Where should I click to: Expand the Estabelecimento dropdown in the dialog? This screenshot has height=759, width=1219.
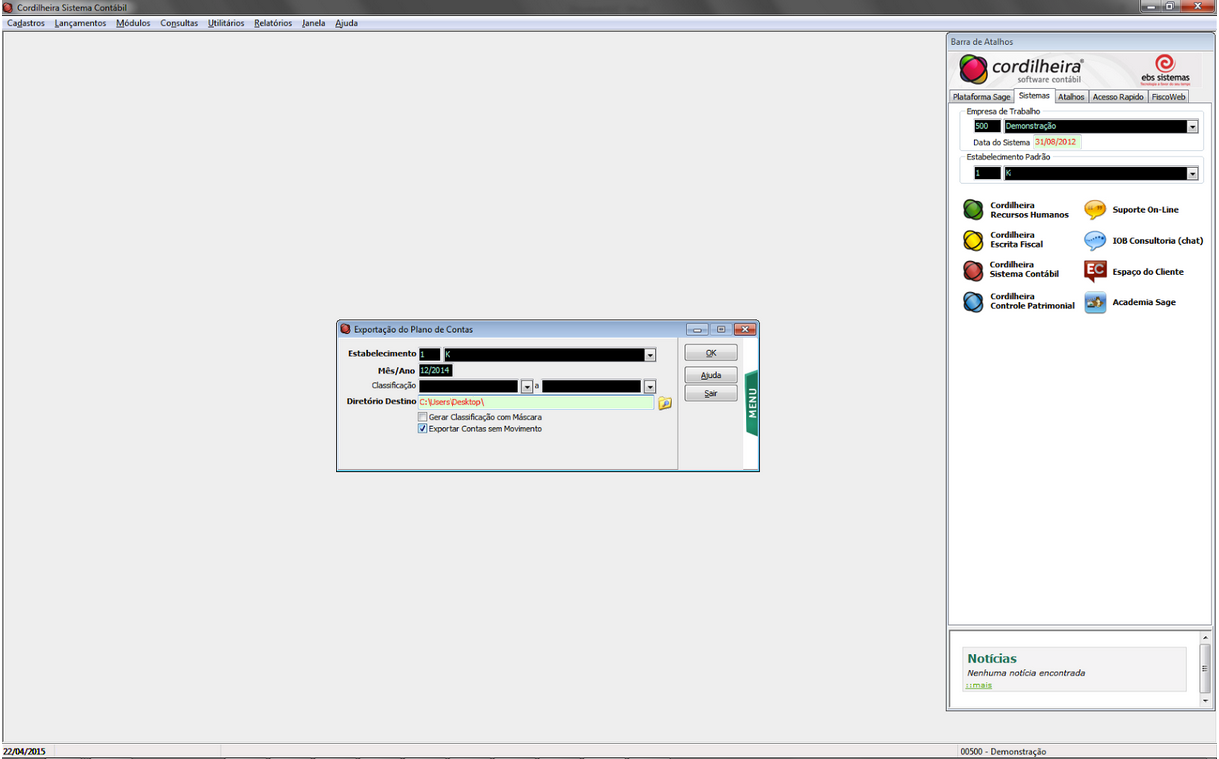click(x=650, y=355)
